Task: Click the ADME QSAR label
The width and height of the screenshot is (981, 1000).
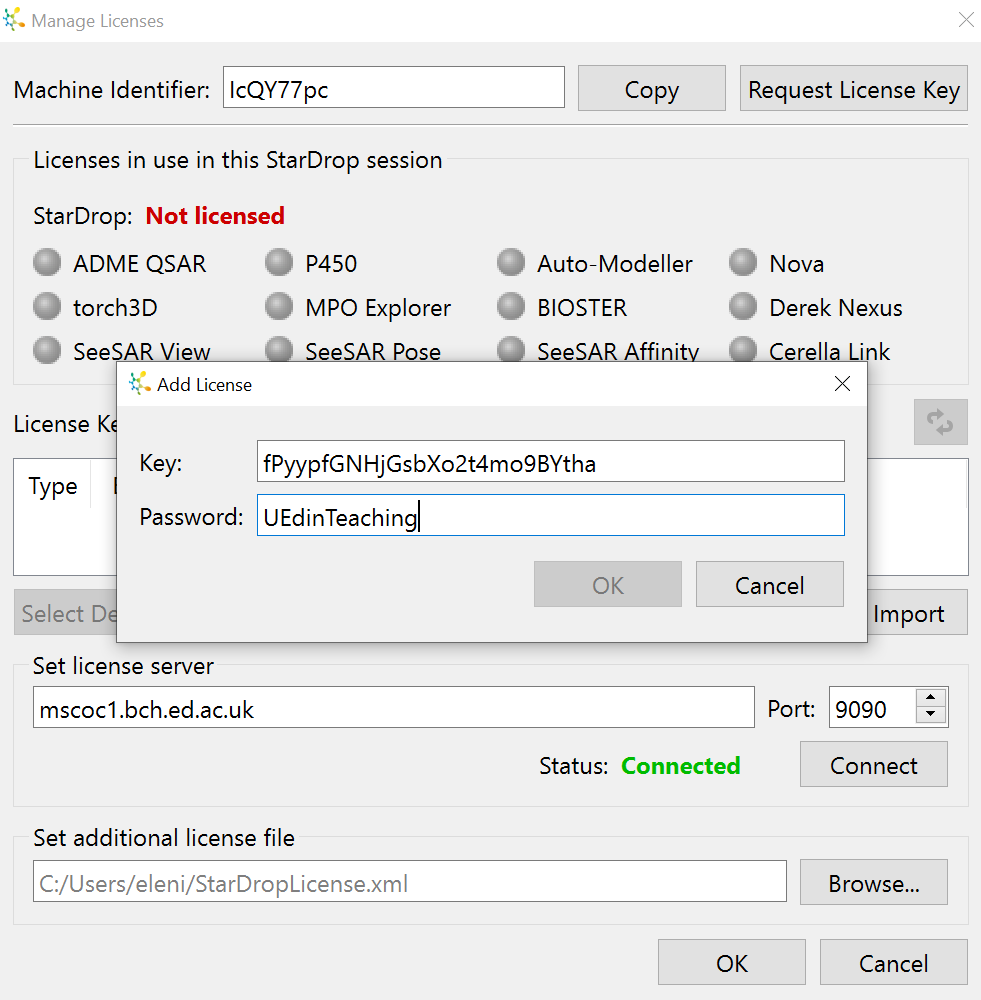Action: click(140, 263)
